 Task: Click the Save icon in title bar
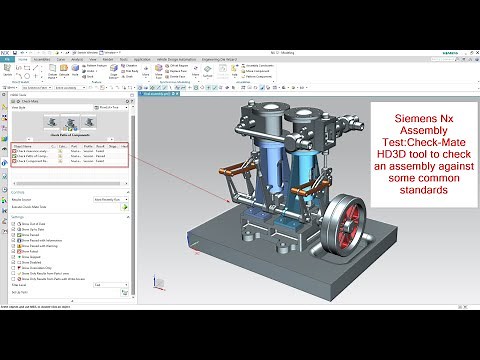coord(15,53)
